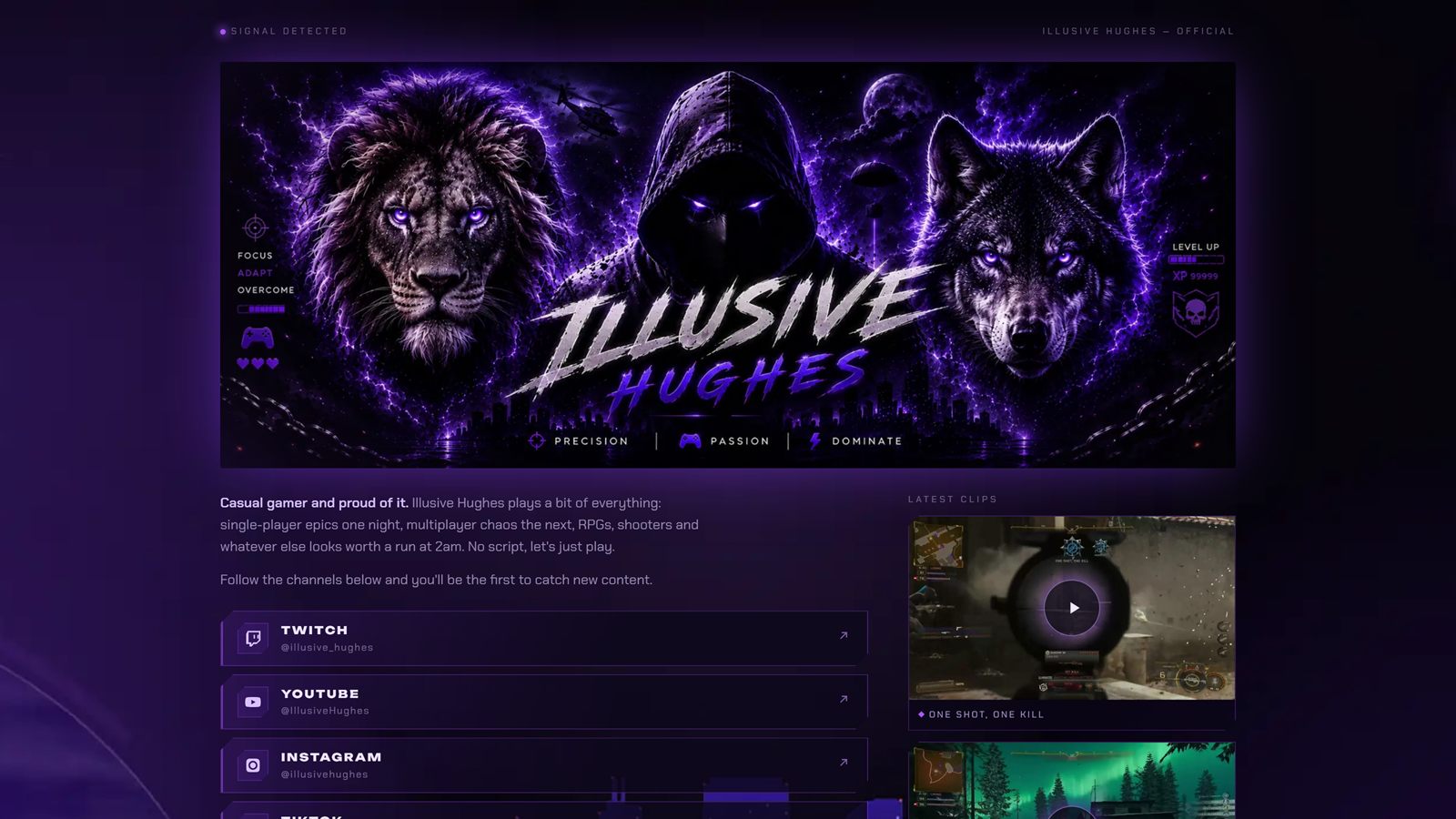1456x819 pixels.
Task: Open the Instagram external-link arrow
Action: 844,763
